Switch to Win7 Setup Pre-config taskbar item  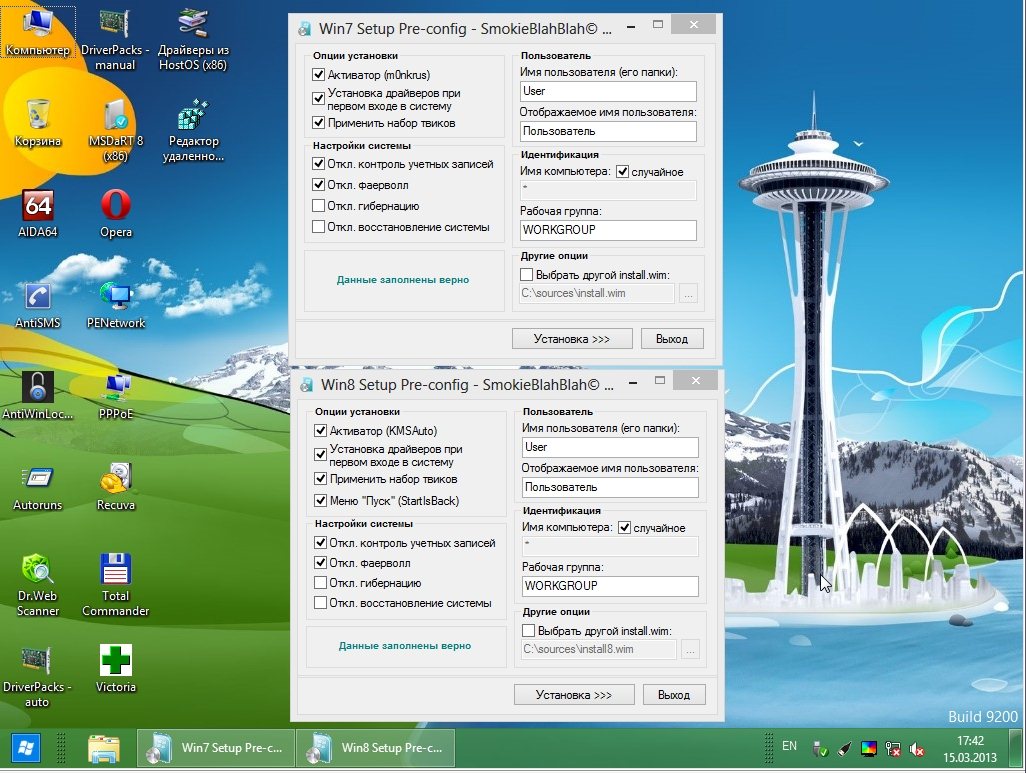[214, 747]
